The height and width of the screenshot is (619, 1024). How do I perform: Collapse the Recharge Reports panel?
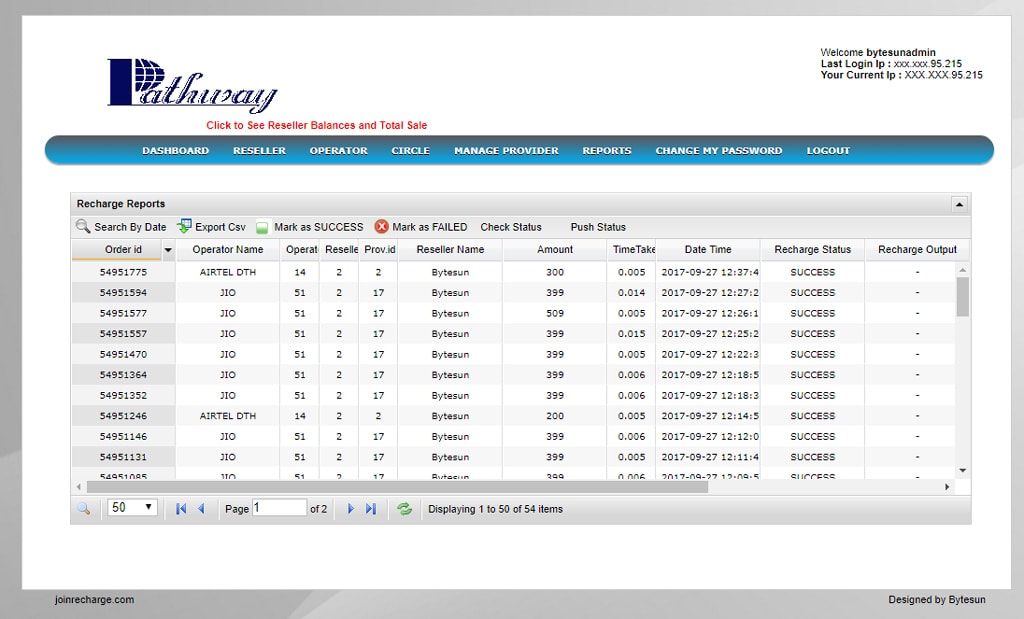(x=959, y=204)
